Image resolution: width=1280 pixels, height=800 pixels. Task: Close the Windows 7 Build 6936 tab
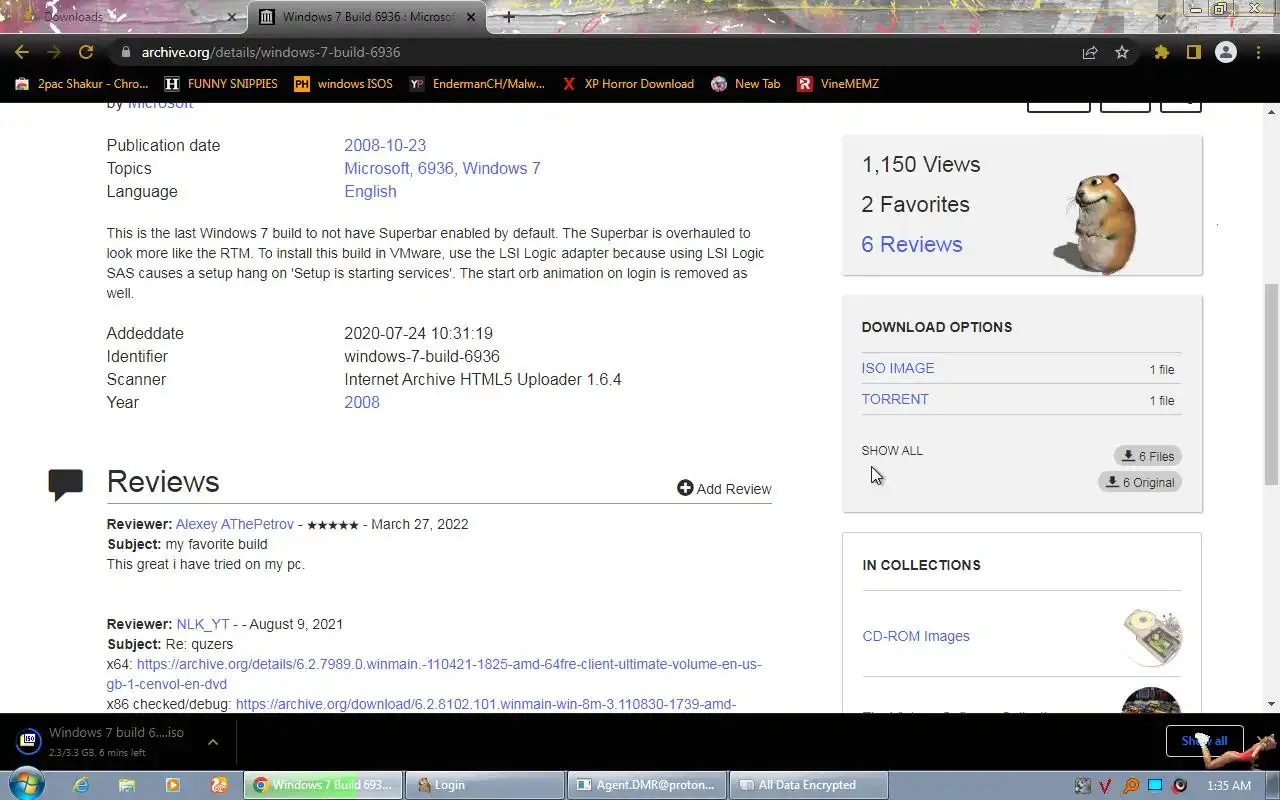[471, 17]
